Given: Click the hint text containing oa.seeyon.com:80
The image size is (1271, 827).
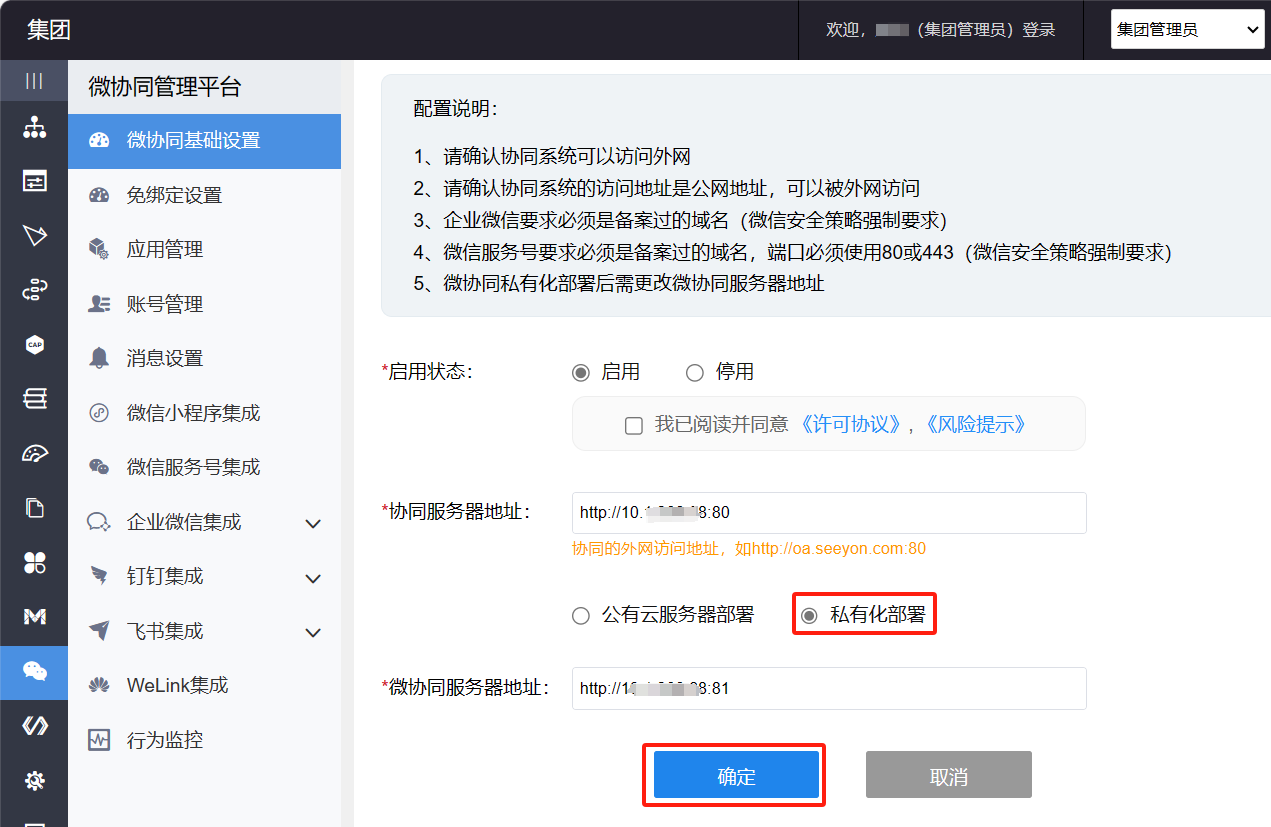Looking at the screenshot, I should (x=749, y=548).
